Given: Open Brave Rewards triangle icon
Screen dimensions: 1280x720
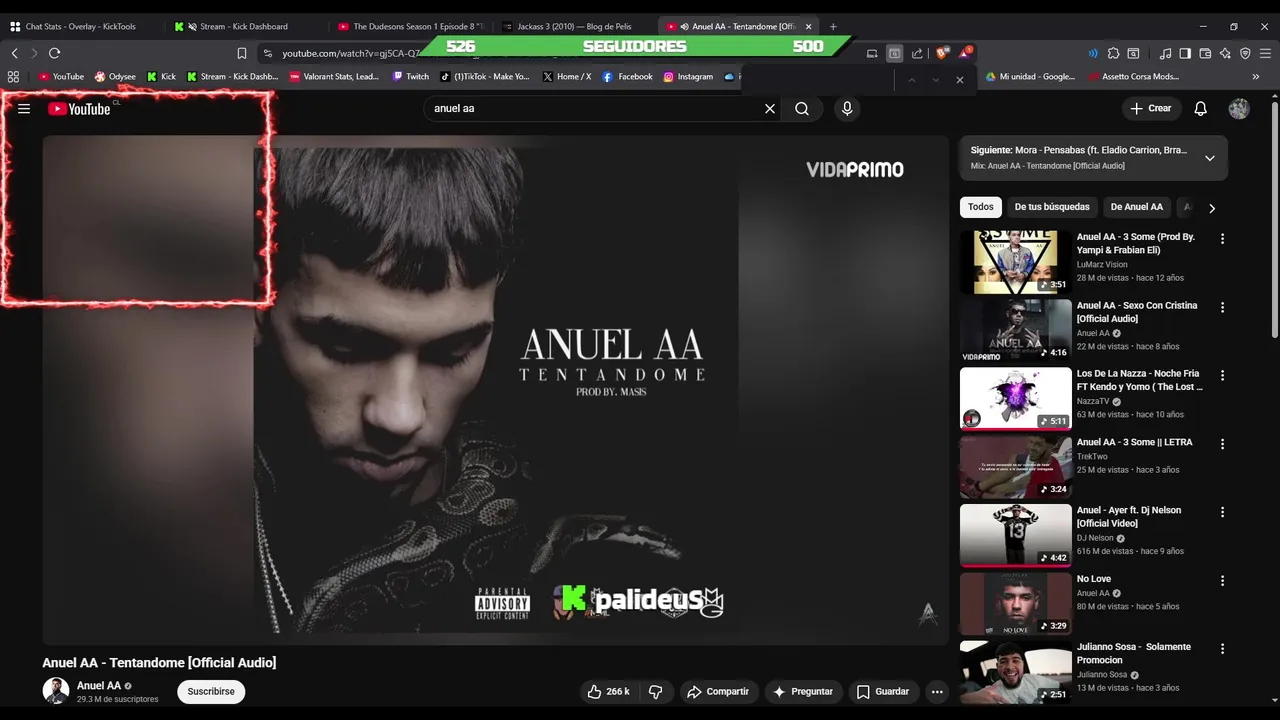Looking at the screenshot, I should click(x=965, y=53).
